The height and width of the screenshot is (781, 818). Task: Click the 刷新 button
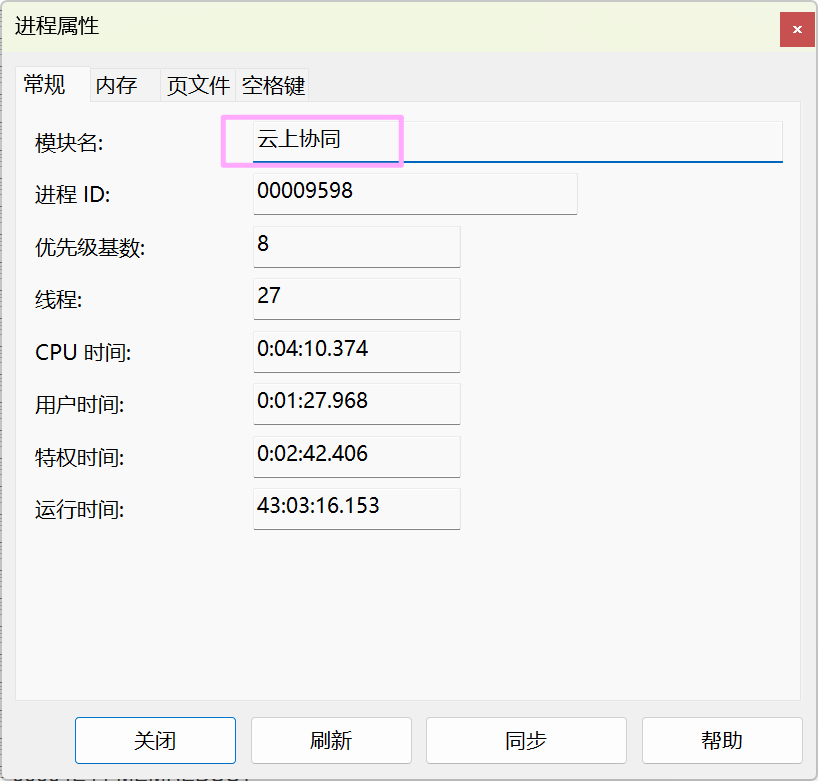(x=331, y=741)
